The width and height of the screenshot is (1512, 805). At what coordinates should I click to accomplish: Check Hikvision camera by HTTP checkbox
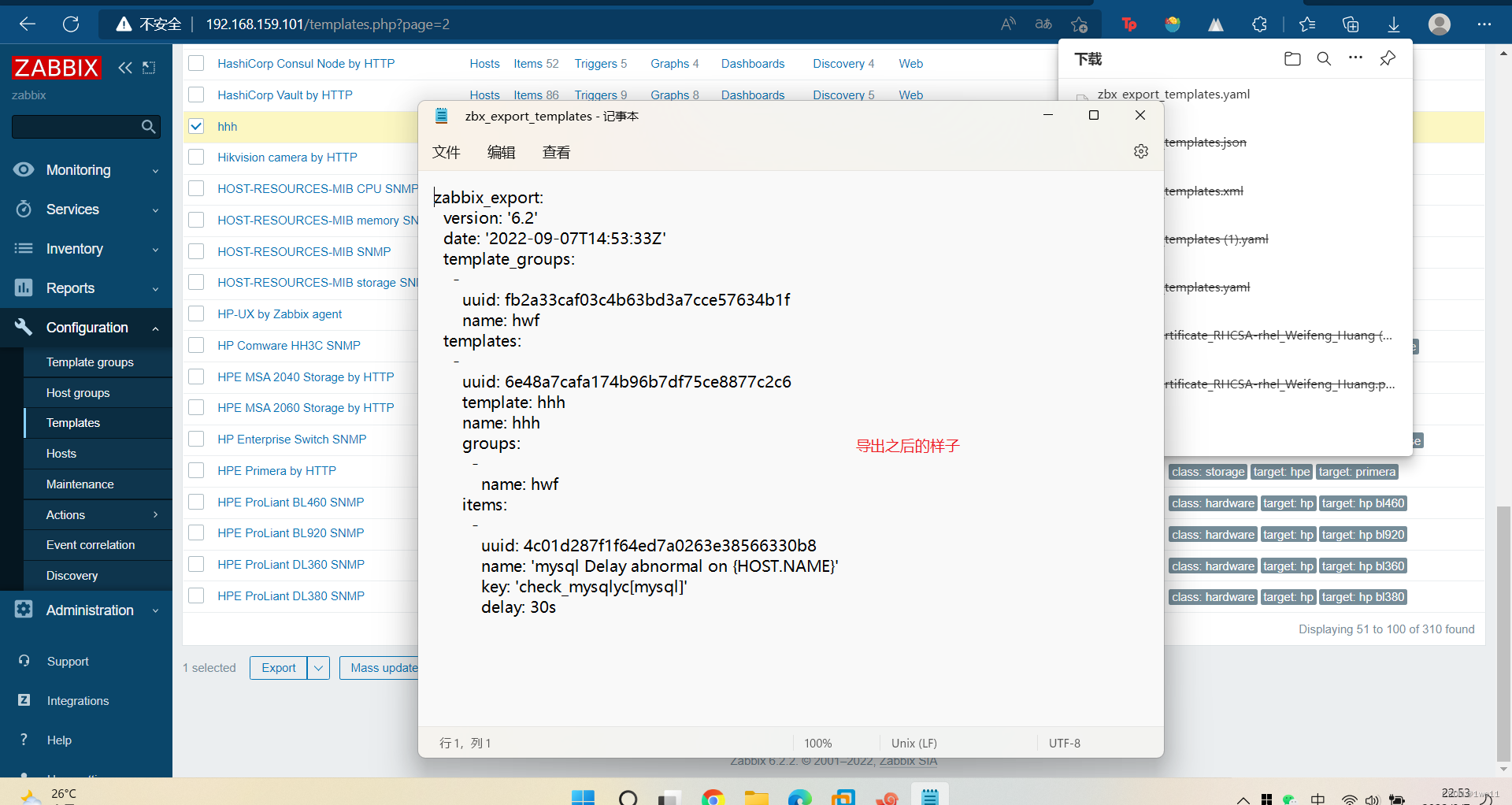point(196,157)
